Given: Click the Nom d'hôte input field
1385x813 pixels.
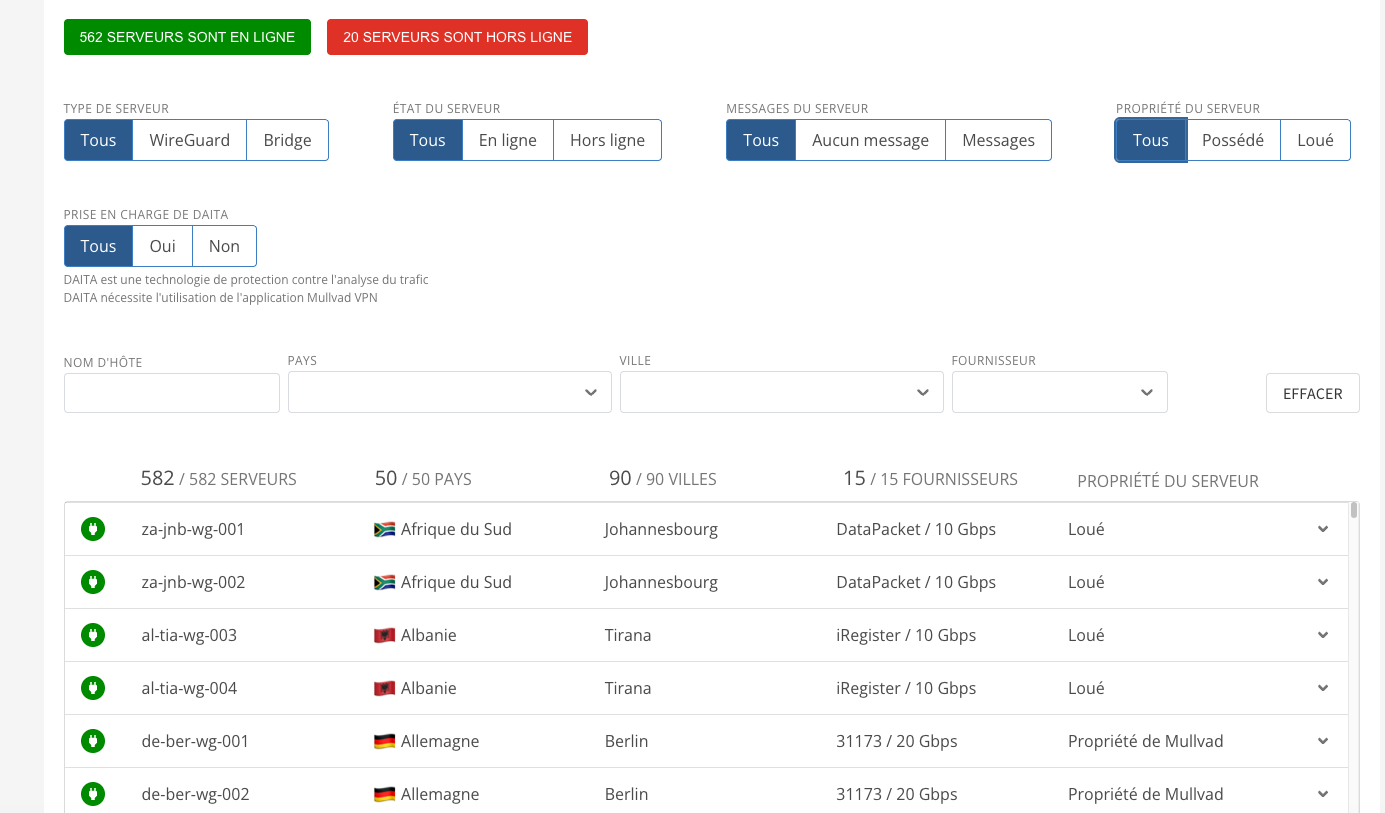Looking at the screenshot, I should 172,393.
